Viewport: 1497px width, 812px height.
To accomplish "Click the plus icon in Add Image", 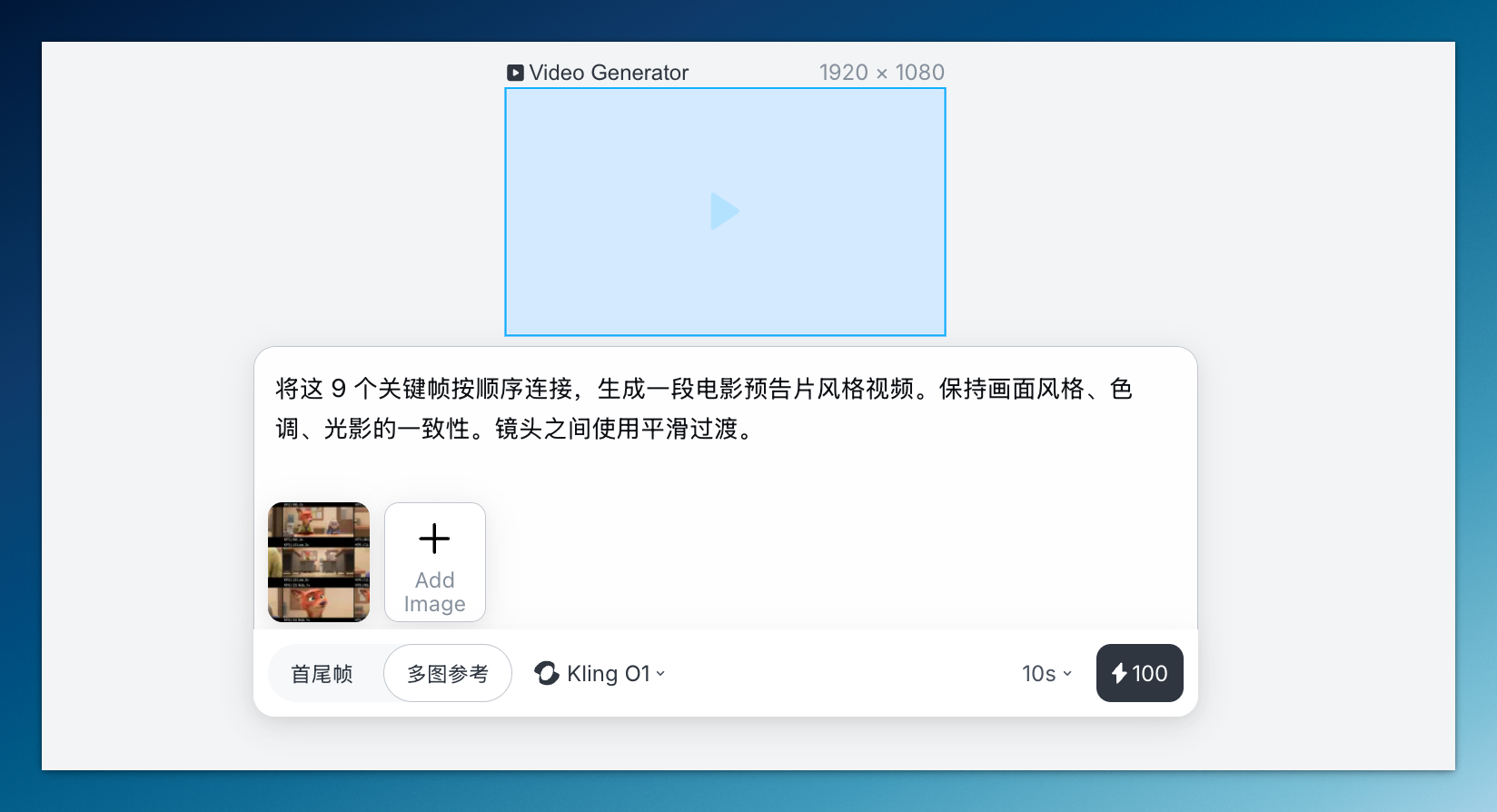I will tap(434, 539).
